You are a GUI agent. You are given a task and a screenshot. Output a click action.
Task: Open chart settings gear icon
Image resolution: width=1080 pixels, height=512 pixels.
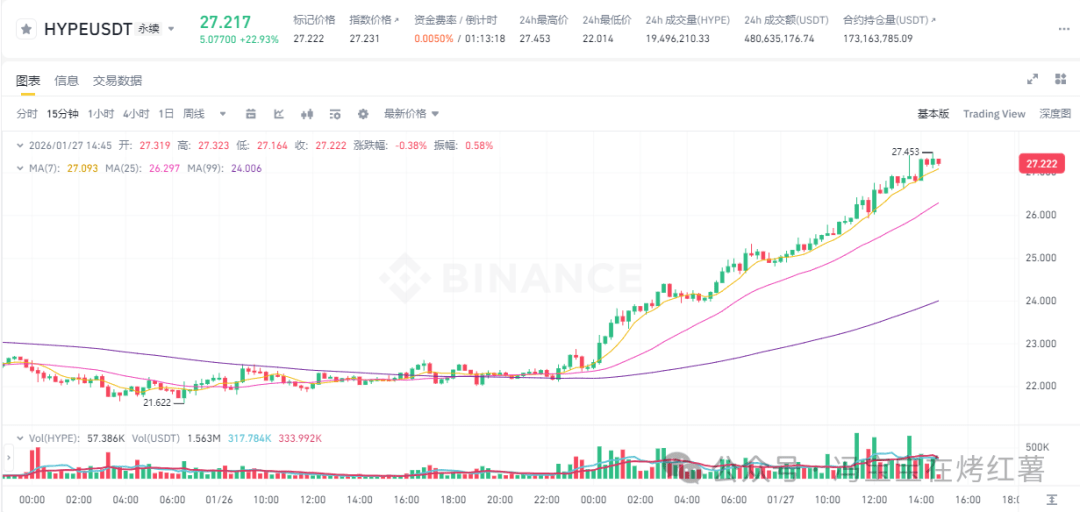click(363, 114)
